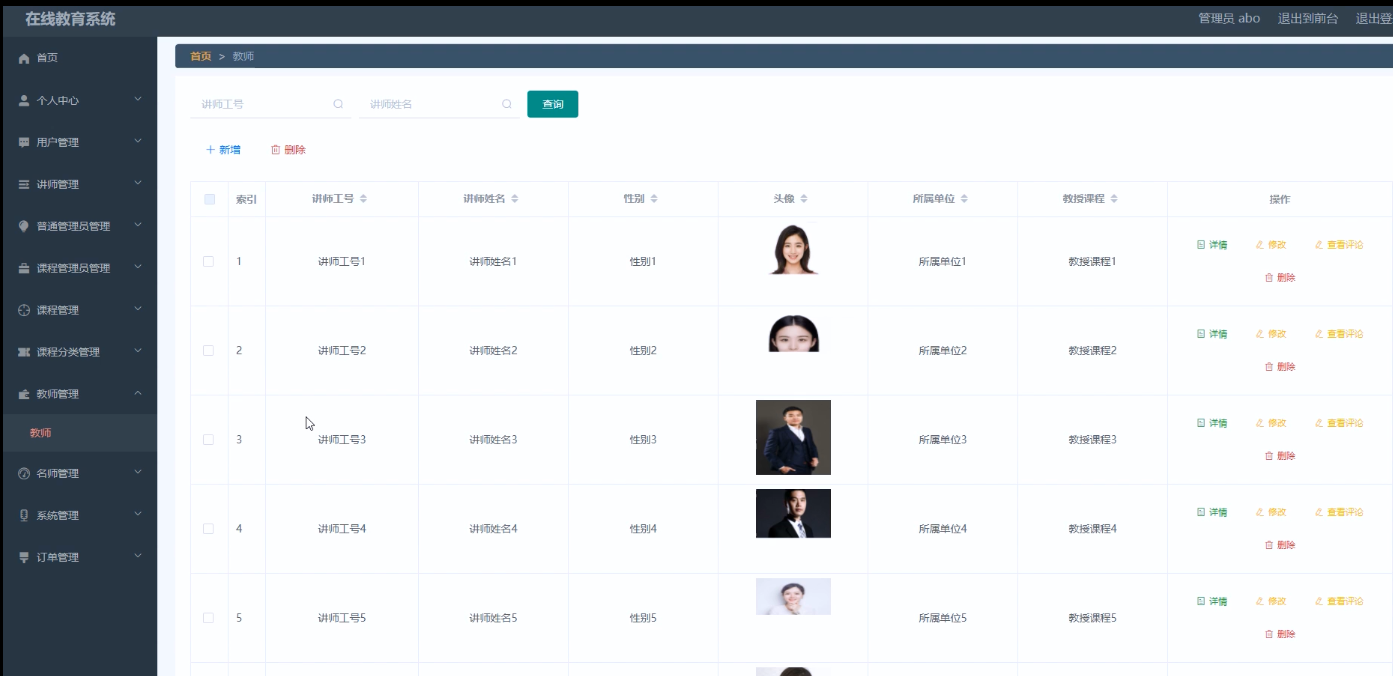Click 查看评论 for row 讲师工号2
1393x676 pixels.
click(x=1339, y=334)
